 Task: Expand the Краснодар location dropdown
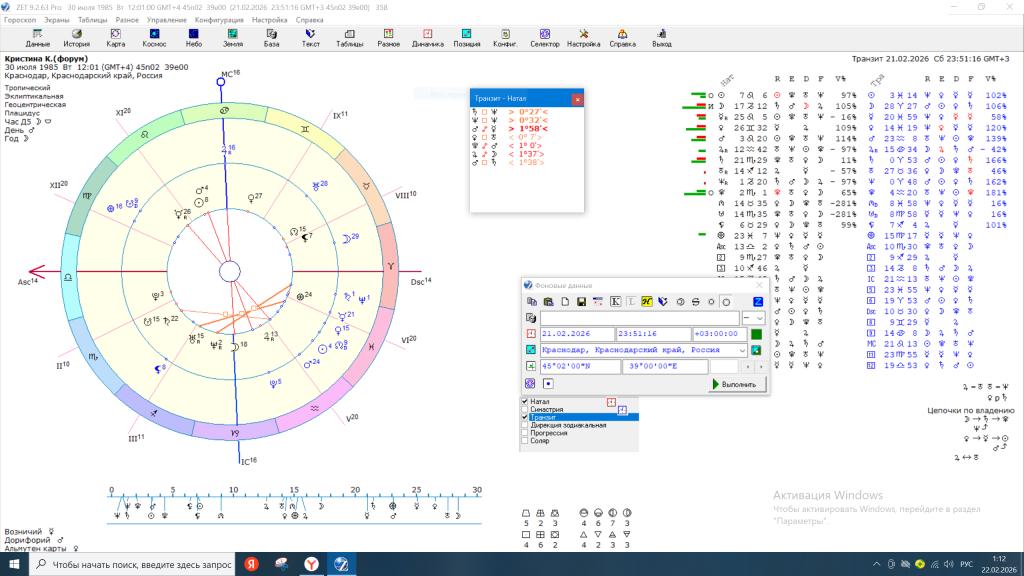click(x=741, y=350)
